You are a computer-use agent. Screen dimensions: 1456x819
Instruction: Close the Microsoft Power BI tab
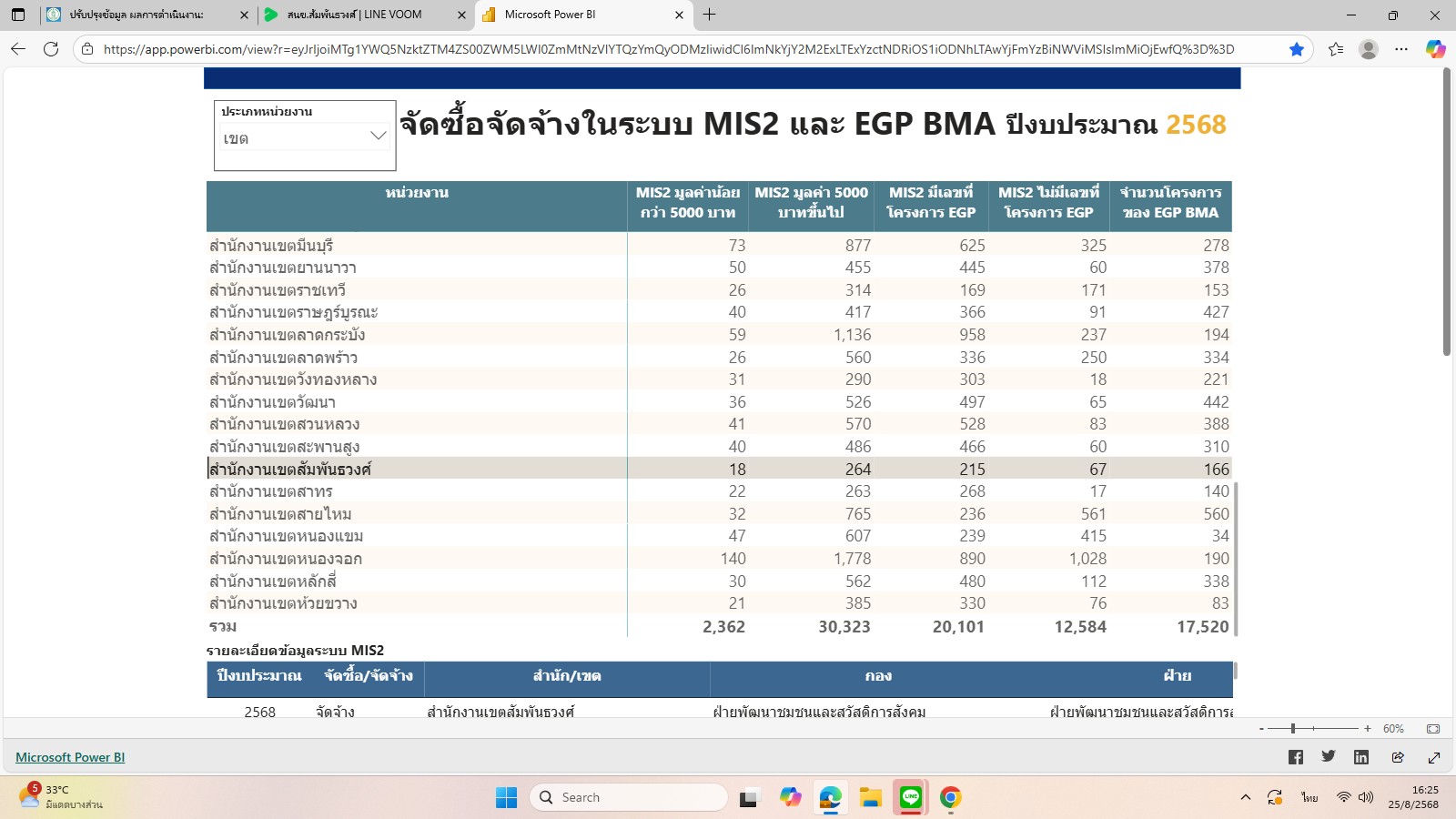pyautogui.click(x=679, y=15)
